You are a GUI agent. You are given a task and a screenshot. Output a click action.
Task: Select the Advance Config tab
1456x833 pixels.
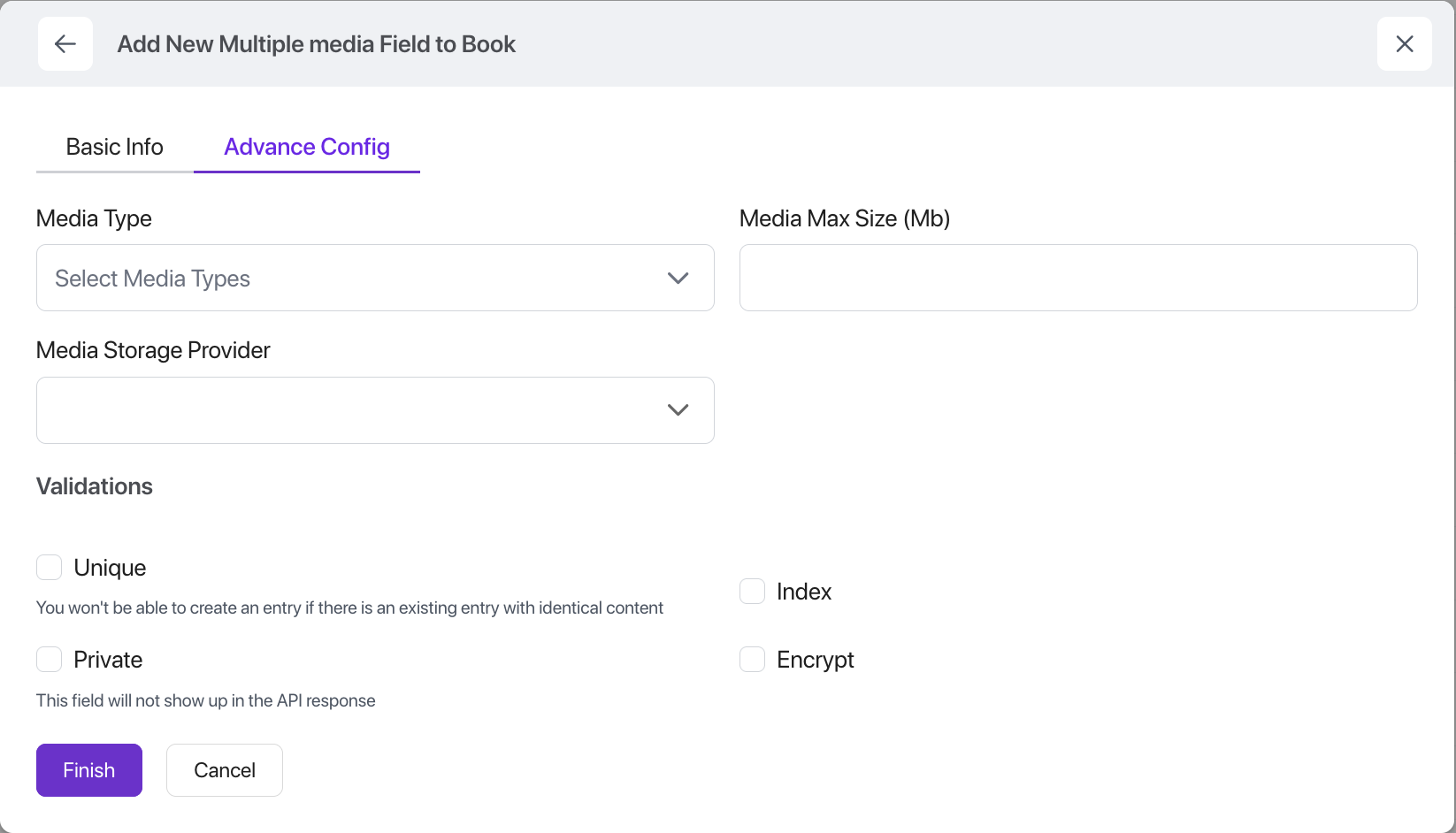[306, 147]
